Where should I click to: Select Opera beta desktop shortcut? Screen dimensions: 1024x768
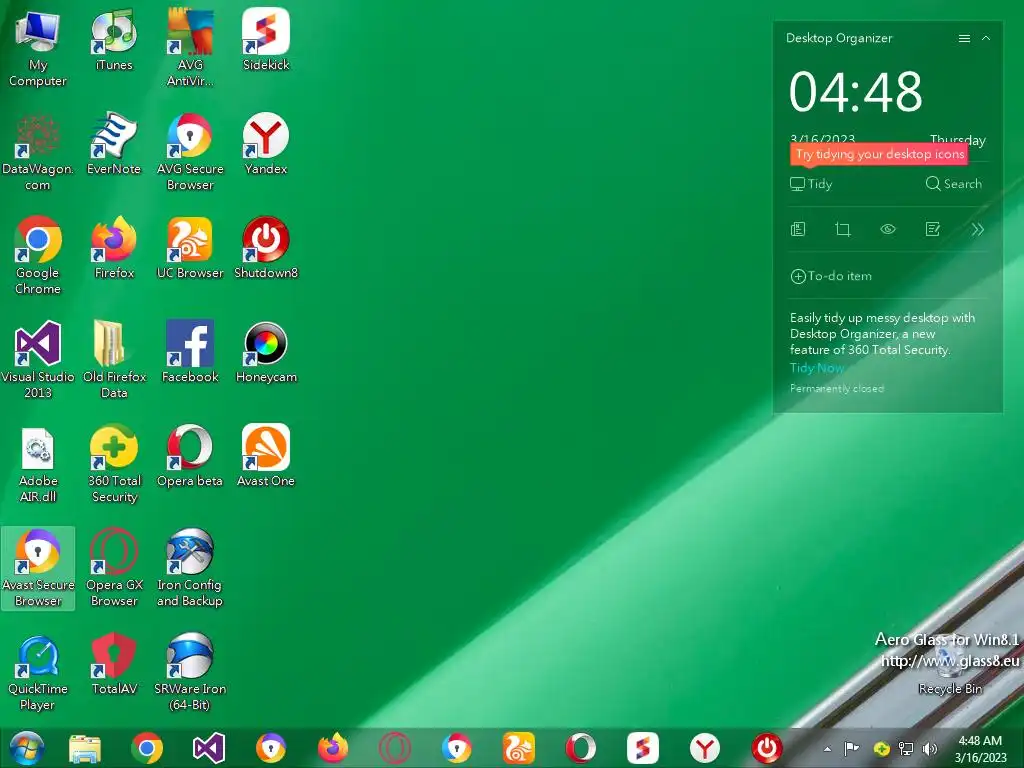pyautogui.click(x=190, y=456)
